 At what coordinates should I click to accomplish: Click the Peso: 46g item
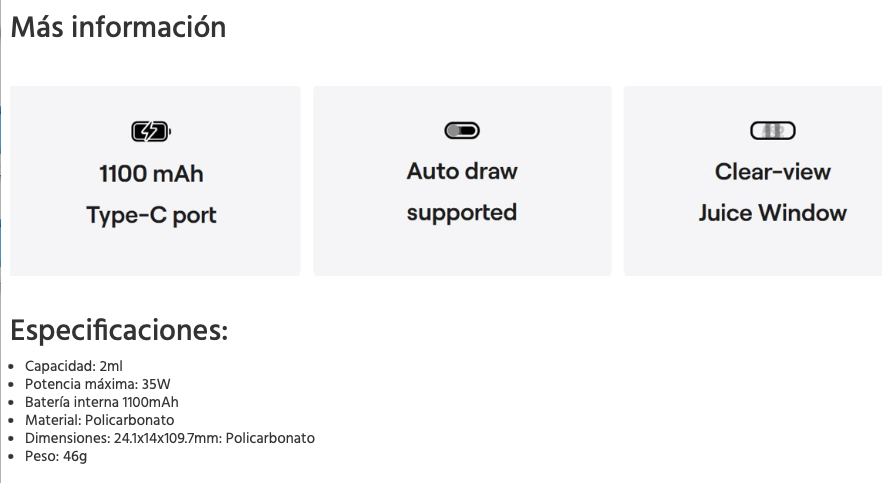(x=56, y=456)
